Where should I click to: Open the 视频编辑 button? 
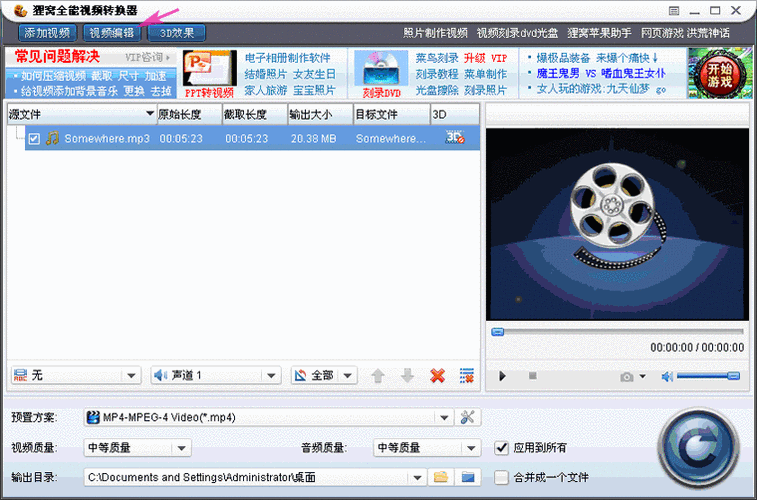coord(111,32)
